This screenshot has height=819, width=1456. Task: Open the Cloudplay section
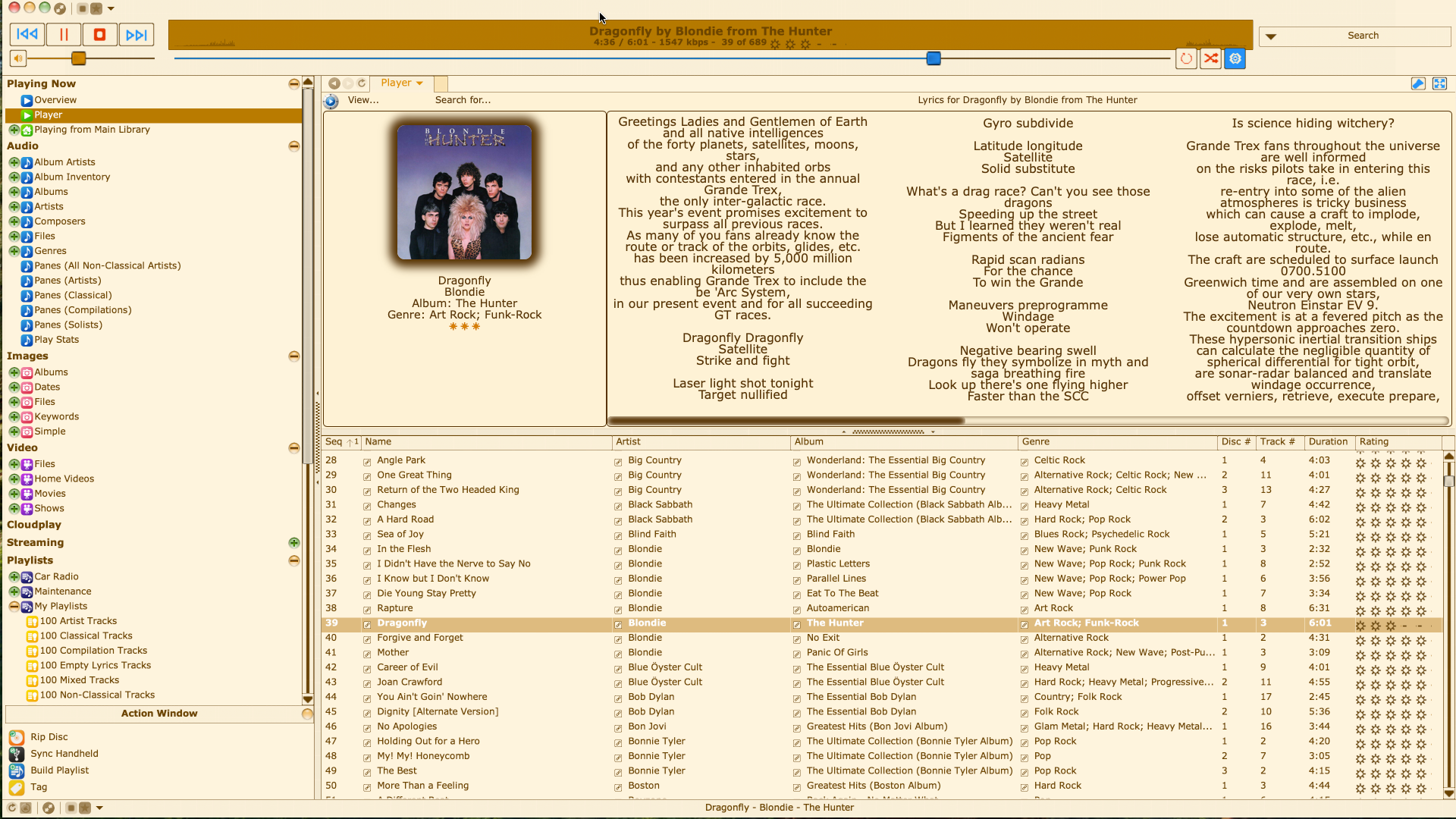pyautogui.click(x=34, y=525)
